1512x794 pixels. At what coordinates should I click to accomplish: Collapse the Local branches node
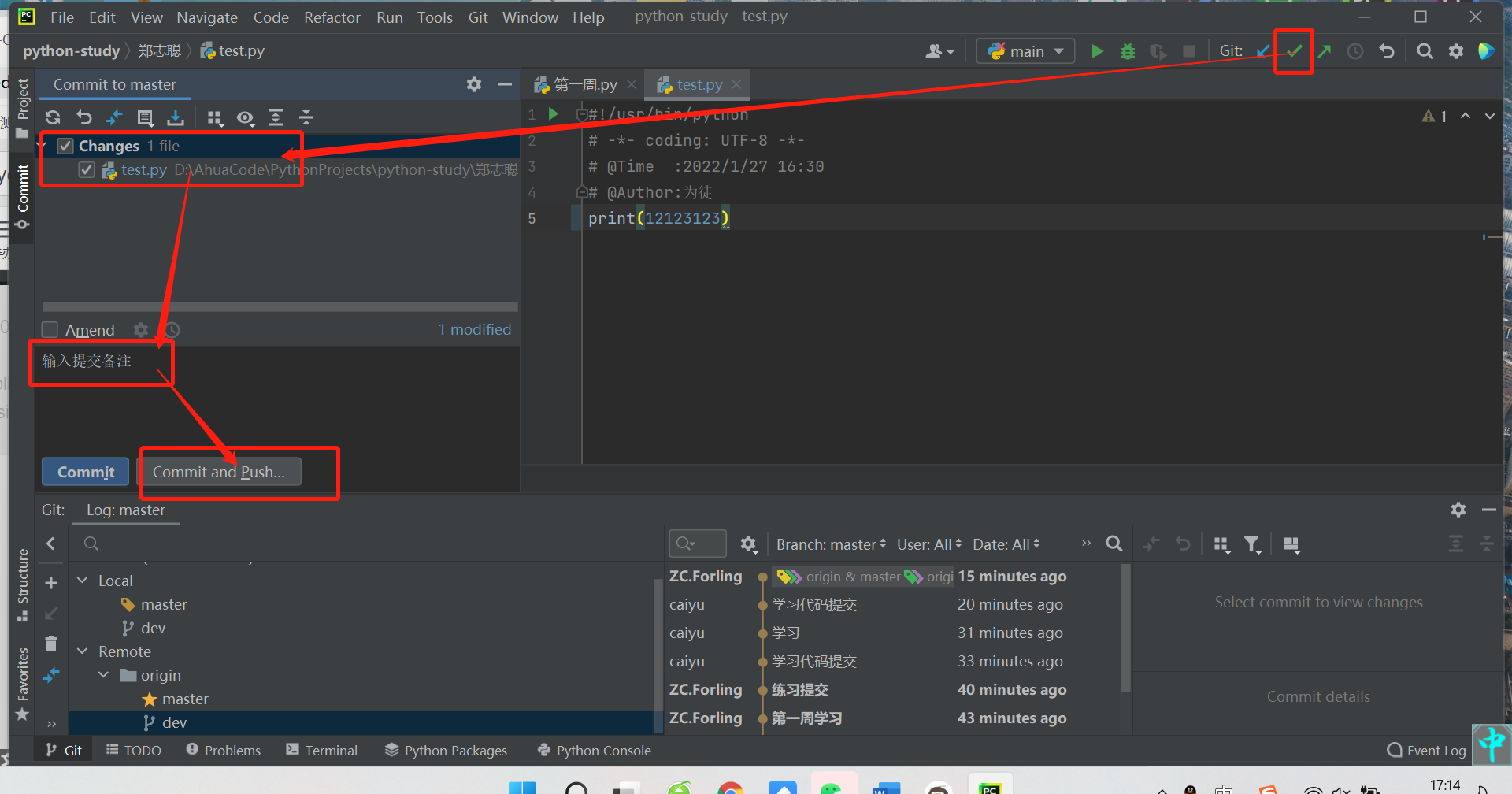click(x=83, y=581)
